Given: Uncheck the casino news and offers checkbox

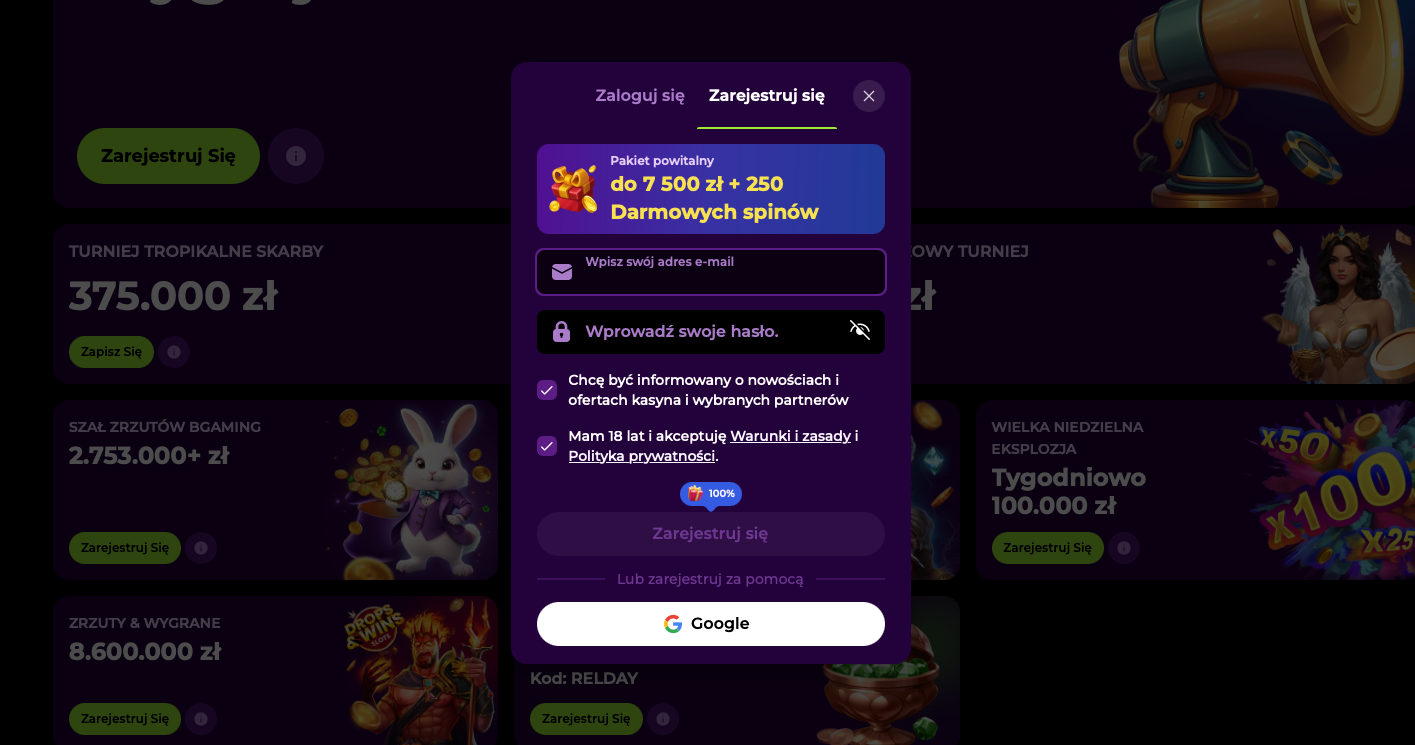Looking at the screenshot, I should coord(547,390).
